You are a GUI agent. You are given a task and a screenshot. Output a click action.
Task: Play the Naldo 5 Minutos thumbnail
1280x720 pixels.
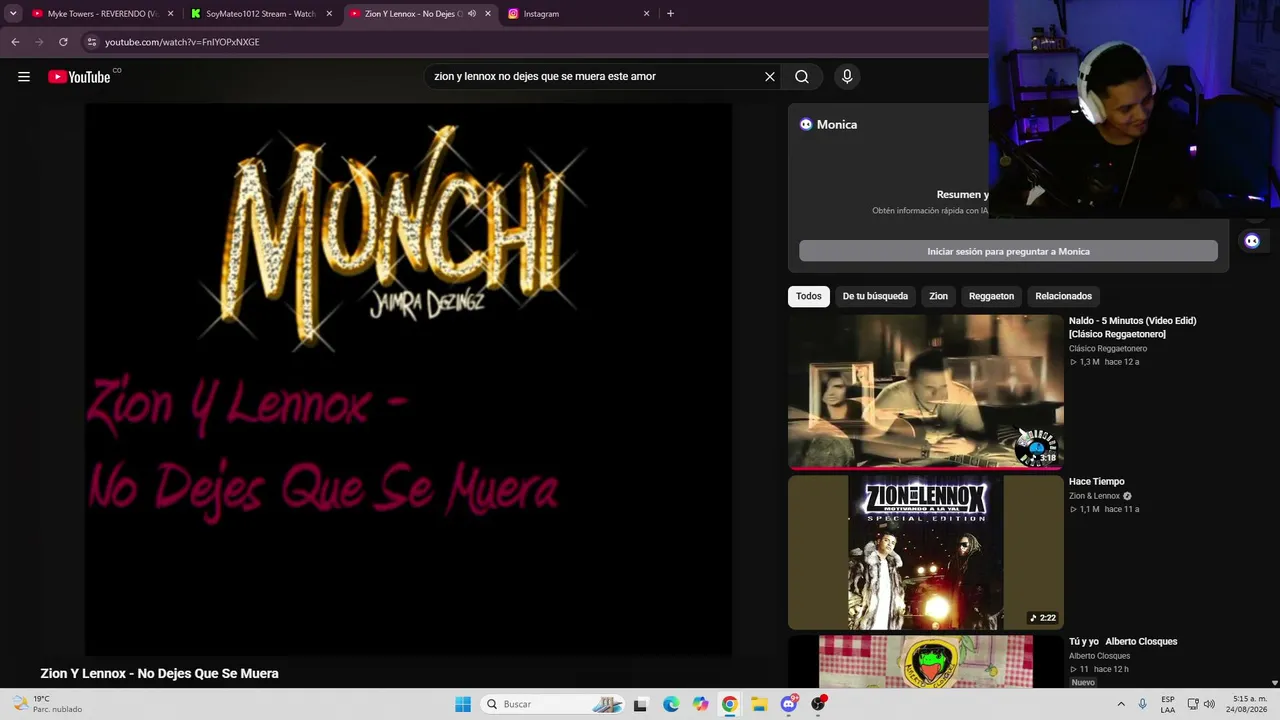pyautogui.click(x=925, y=392)
